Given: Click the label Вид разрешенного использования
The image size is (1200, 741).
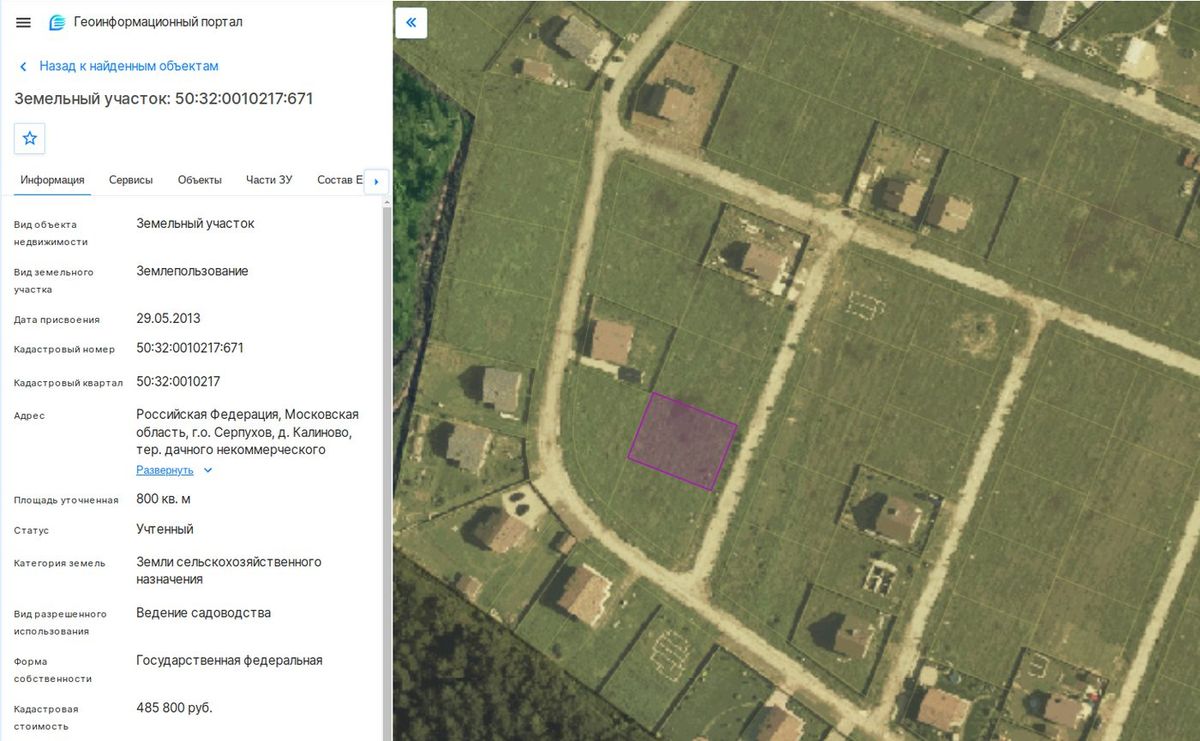Looking at the screenshot, I should pyautogui.click(x=60, y=622).
